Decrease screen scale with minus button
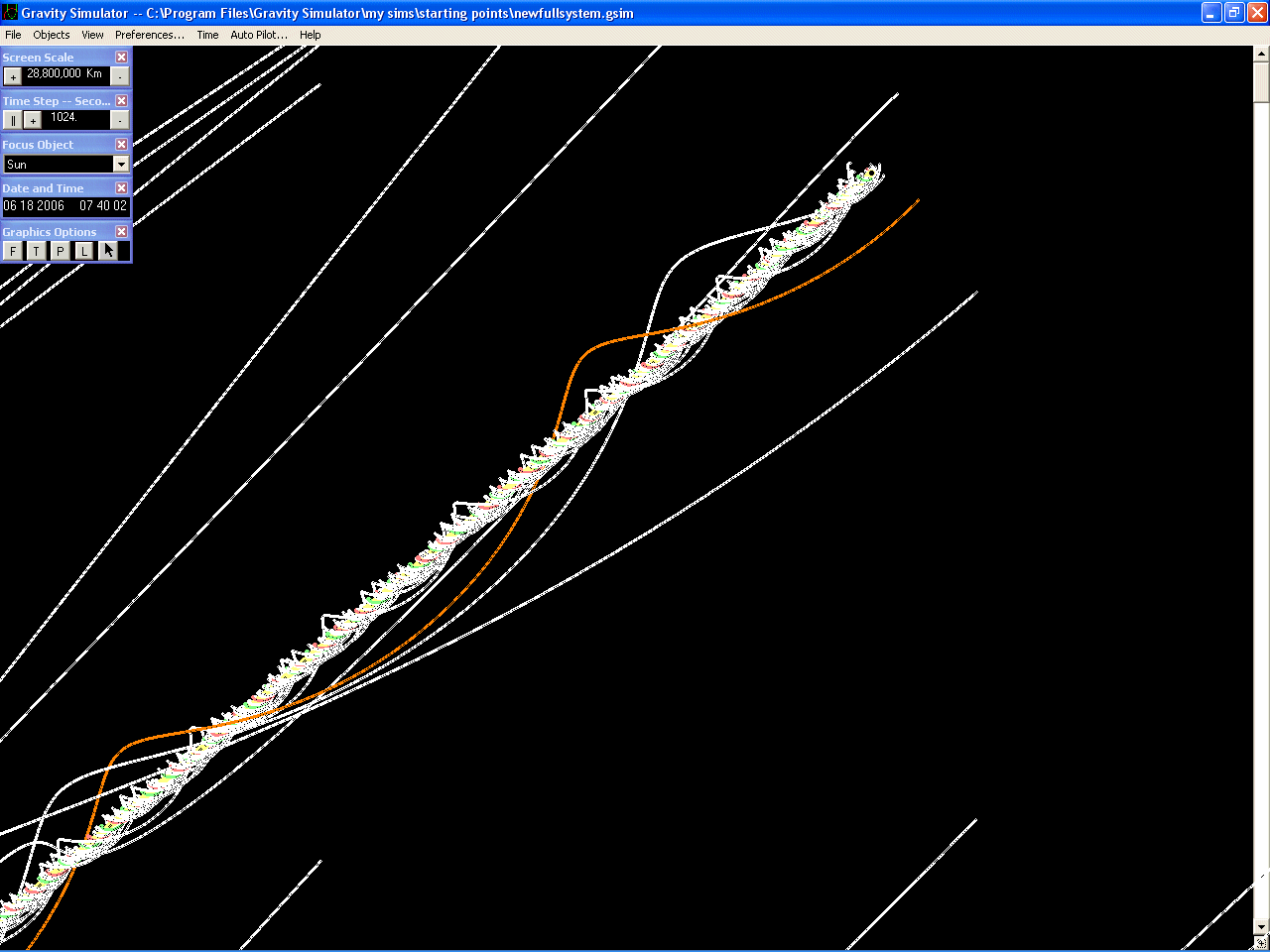1270x952 pixels. coord(120,76)
